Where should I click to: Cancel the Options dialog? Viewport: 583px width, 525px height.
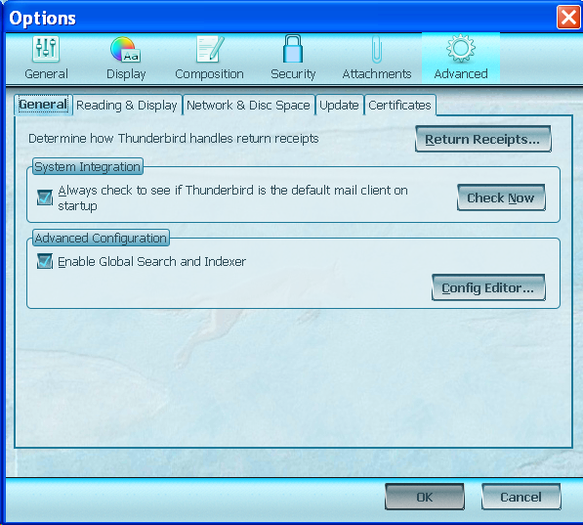pos(521,497)
